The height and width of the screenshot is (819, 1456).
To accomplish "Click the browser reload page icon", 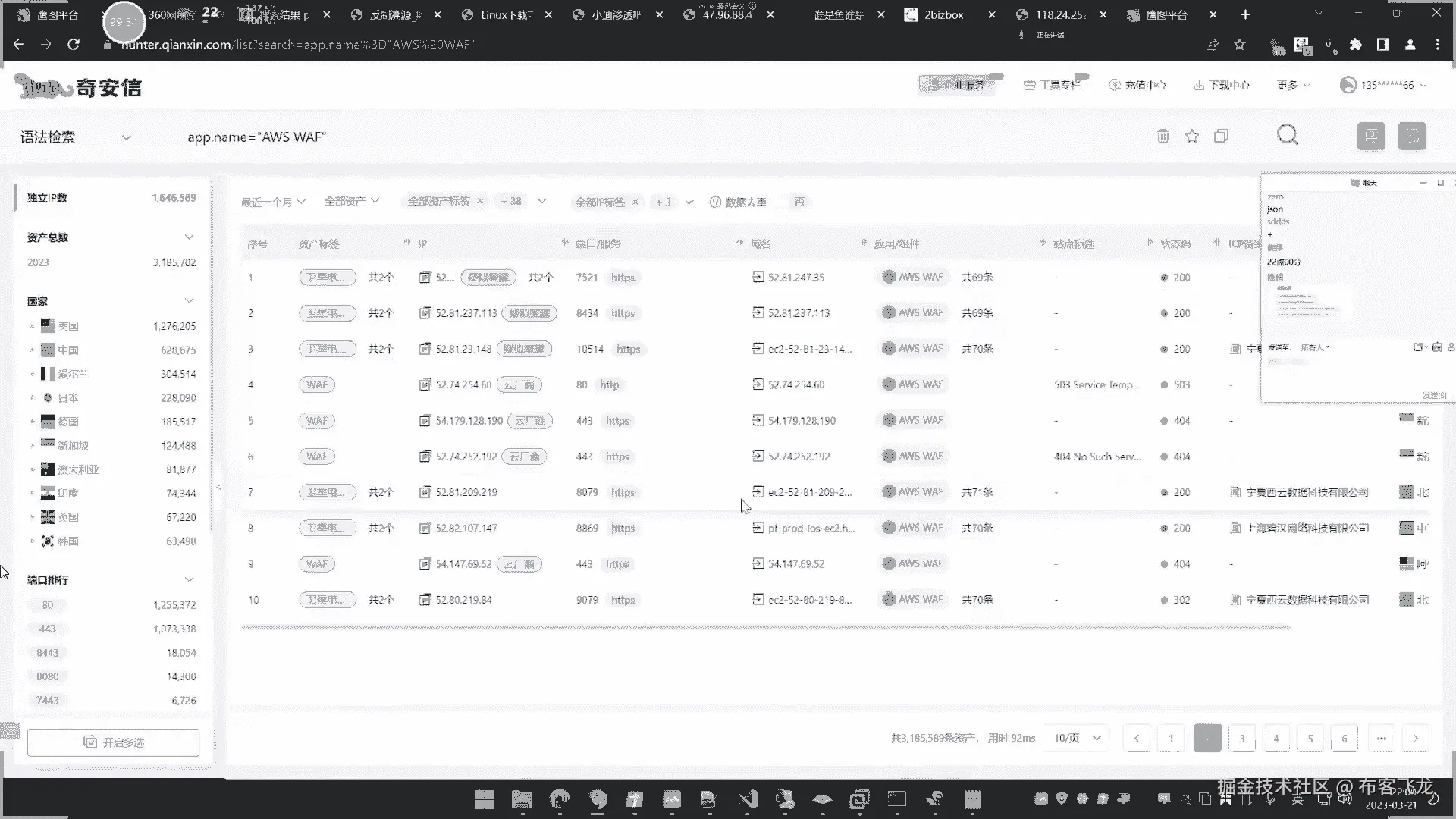I will coord(74,45).
